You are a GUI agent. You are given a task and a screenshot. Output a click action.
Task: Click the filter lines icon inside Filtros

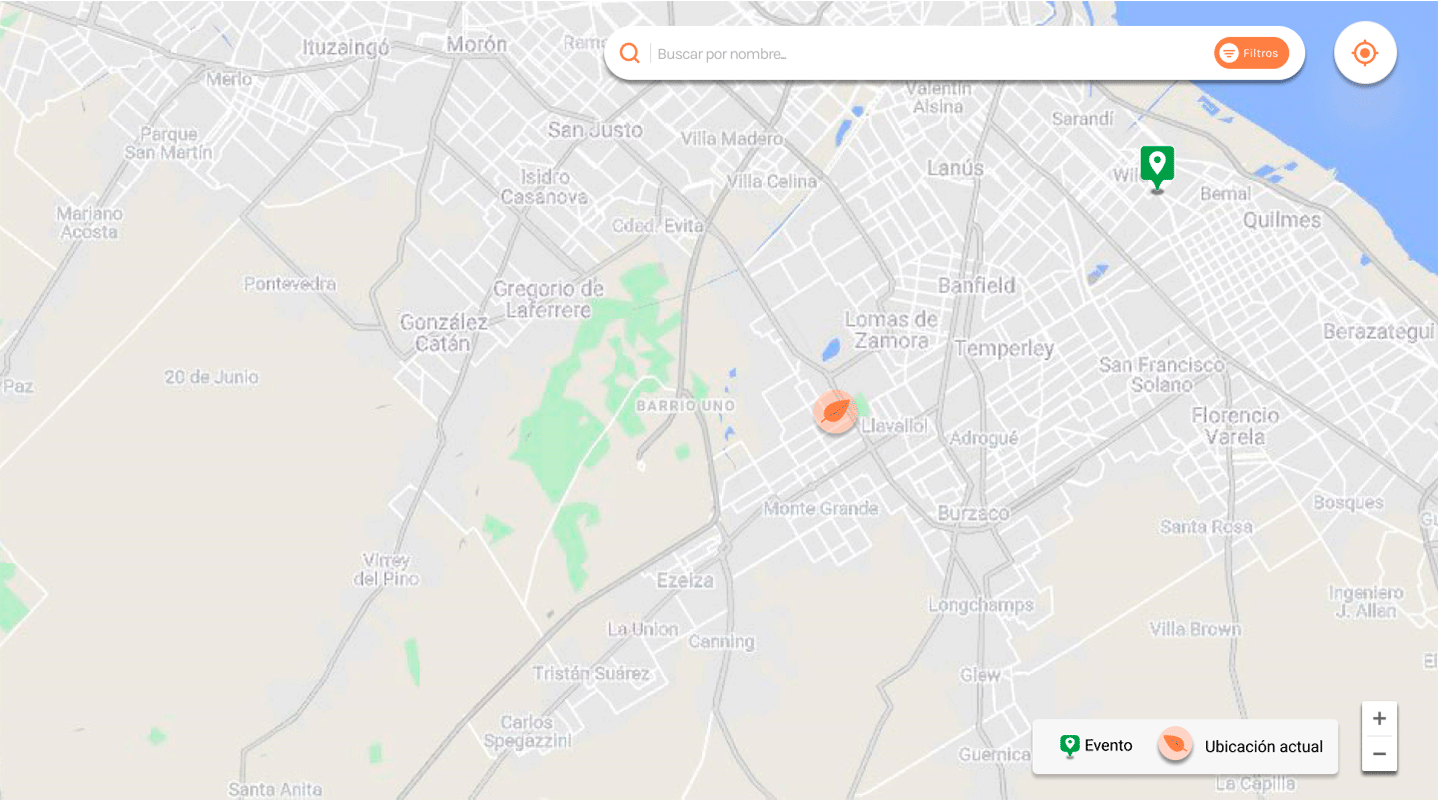[x=1229, y=53]
